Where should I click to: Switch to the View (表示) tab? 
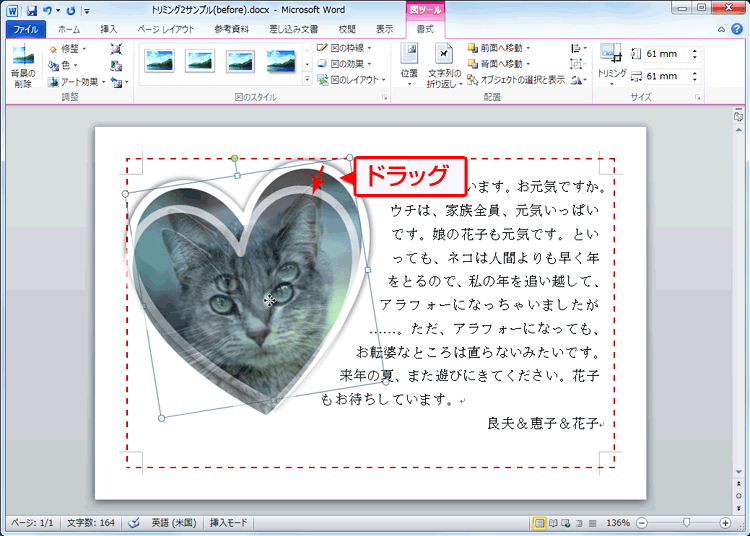tap(384, 29)
